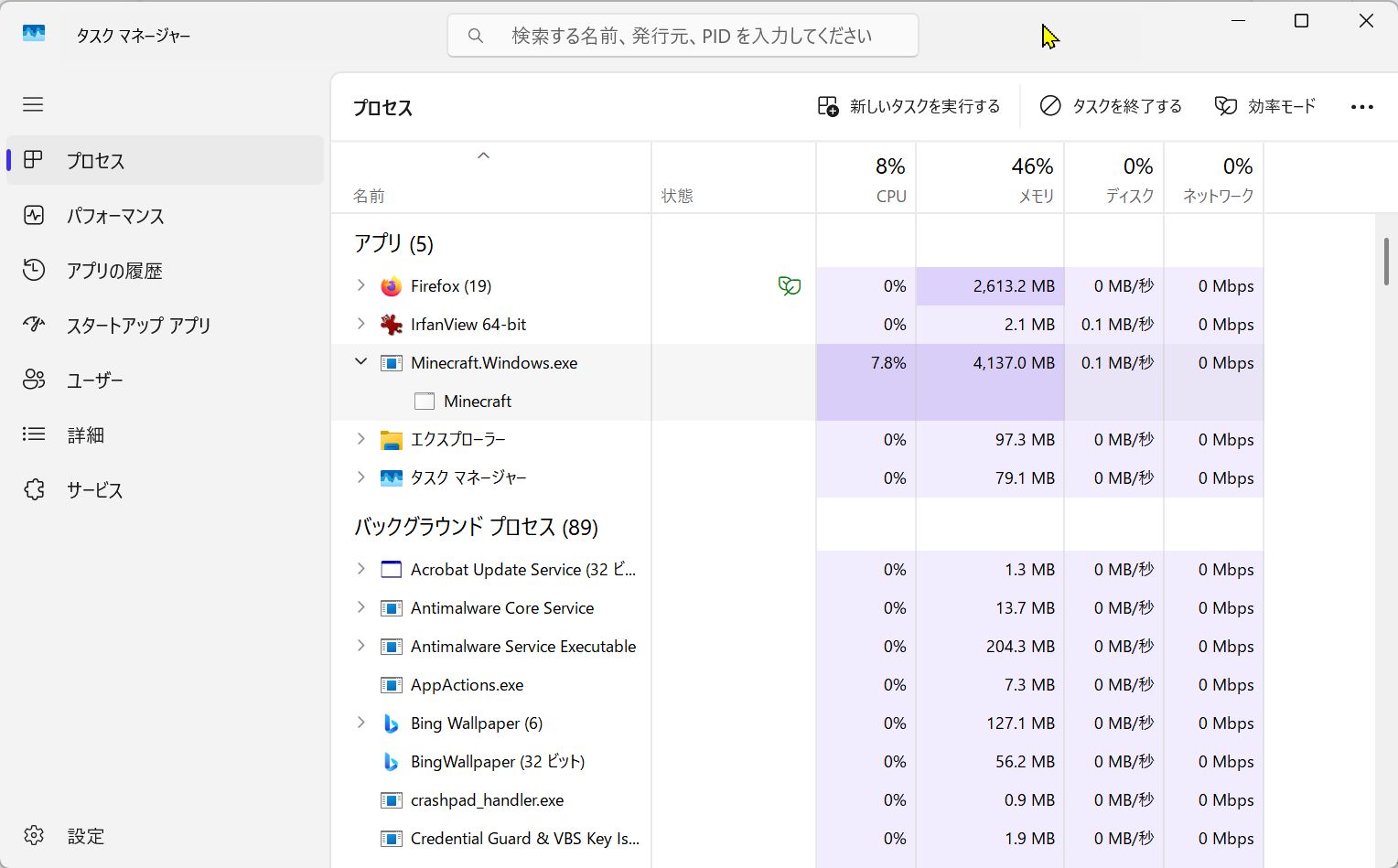Toggle Efficiency mode (効率モード)

click(1264, 107)
